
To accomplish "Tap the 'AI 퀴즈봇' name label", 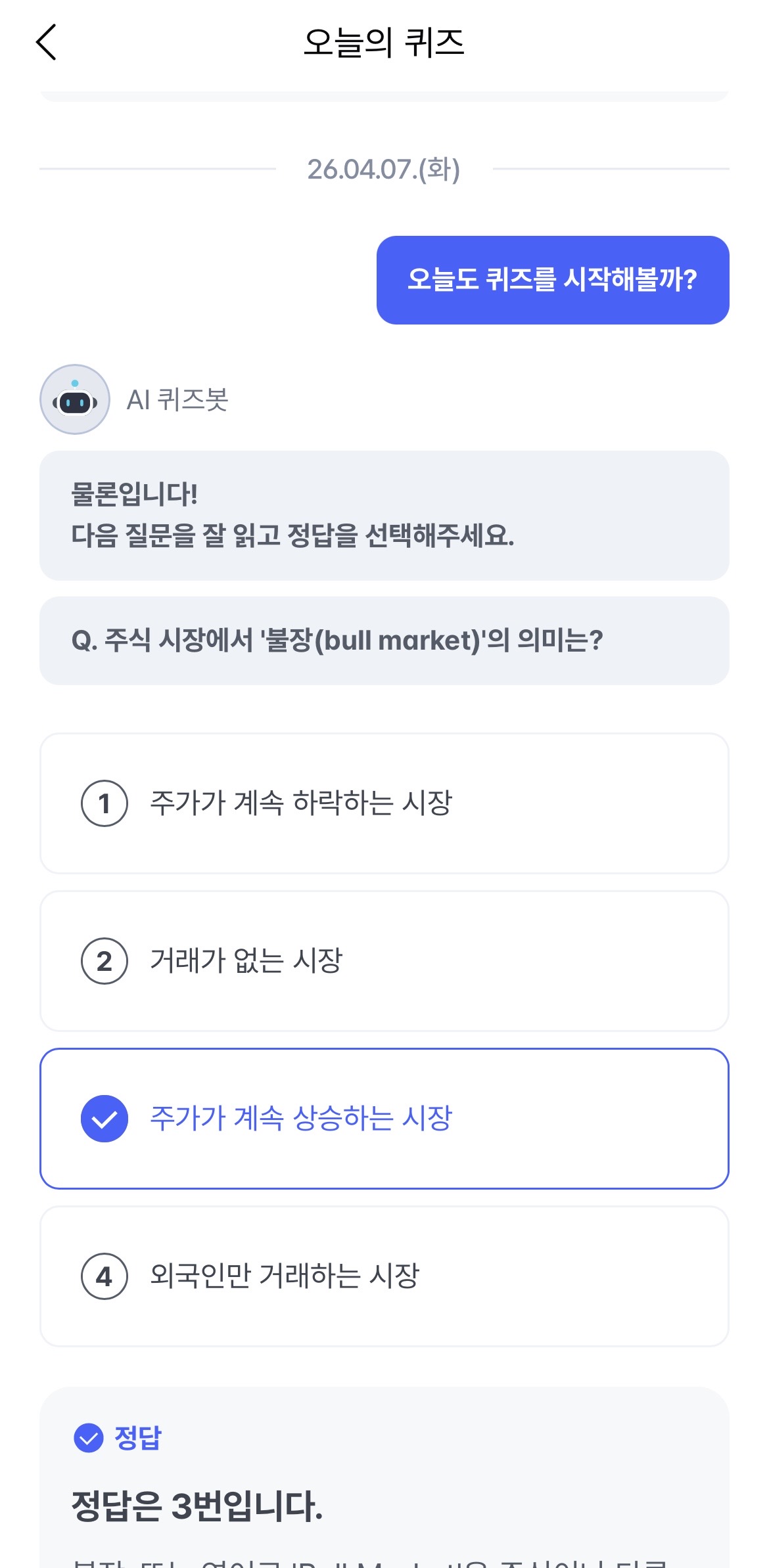I will pos(177,399).
